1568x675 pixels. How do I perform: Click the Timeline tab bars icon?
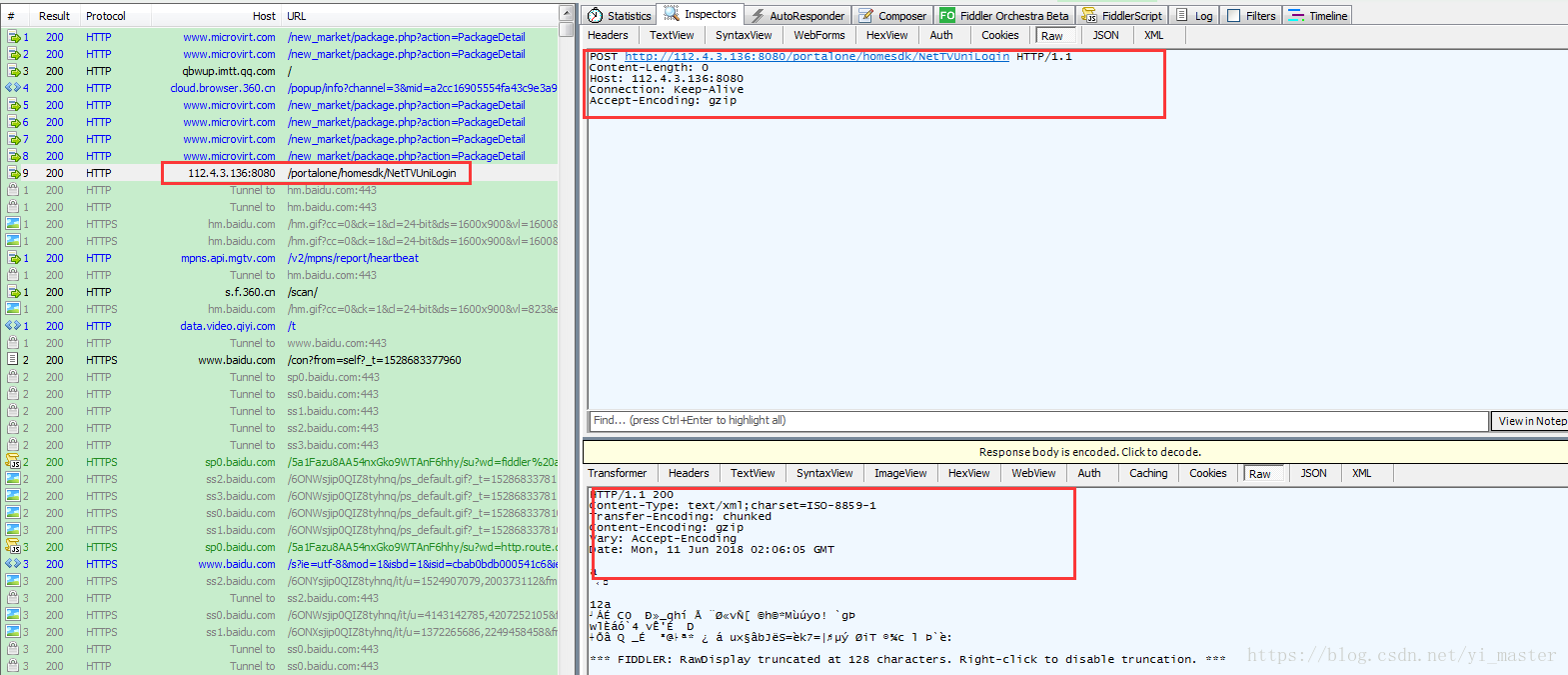pyautogui.click(x=1296, y=15)
